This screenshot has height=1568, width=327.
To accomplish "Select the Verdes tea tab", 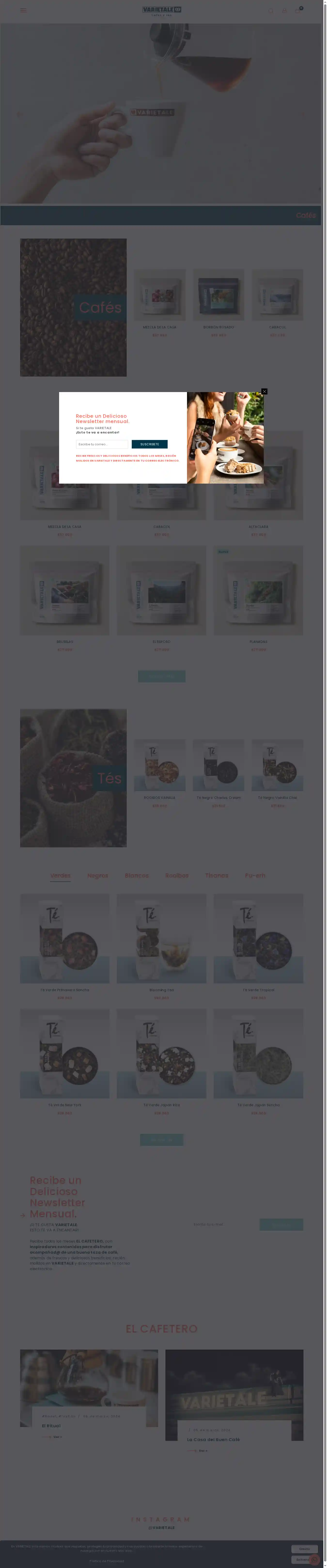I will pos(60,875).
